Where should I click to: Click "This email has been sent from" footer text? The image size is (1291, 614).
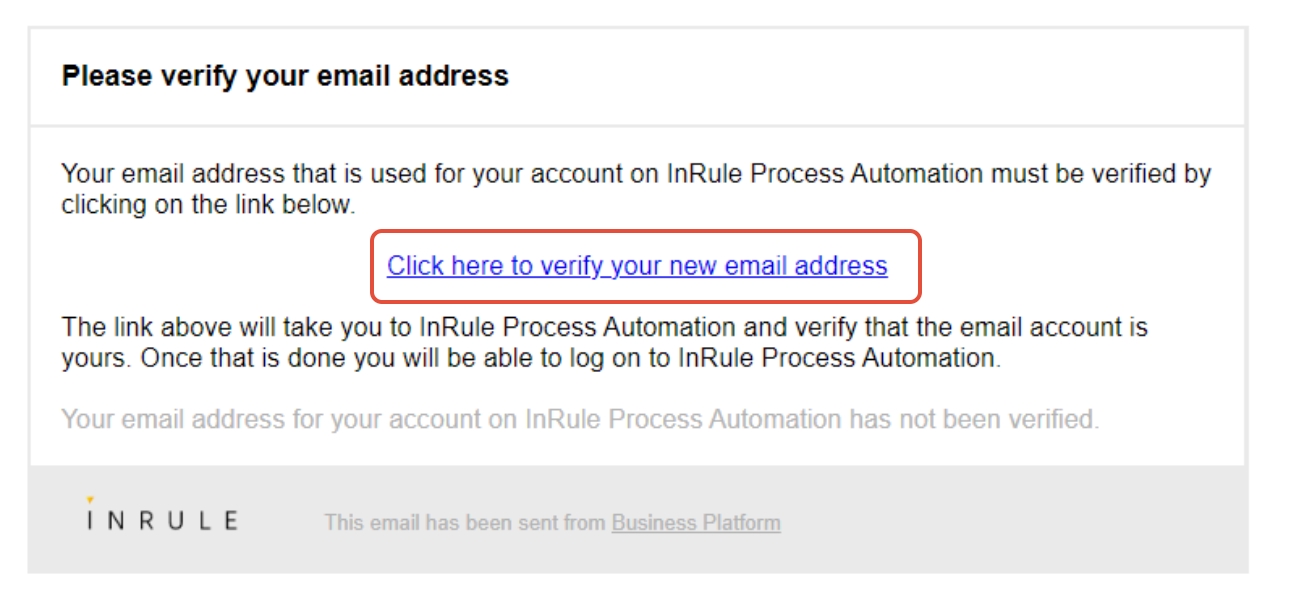tap(466, 522)
